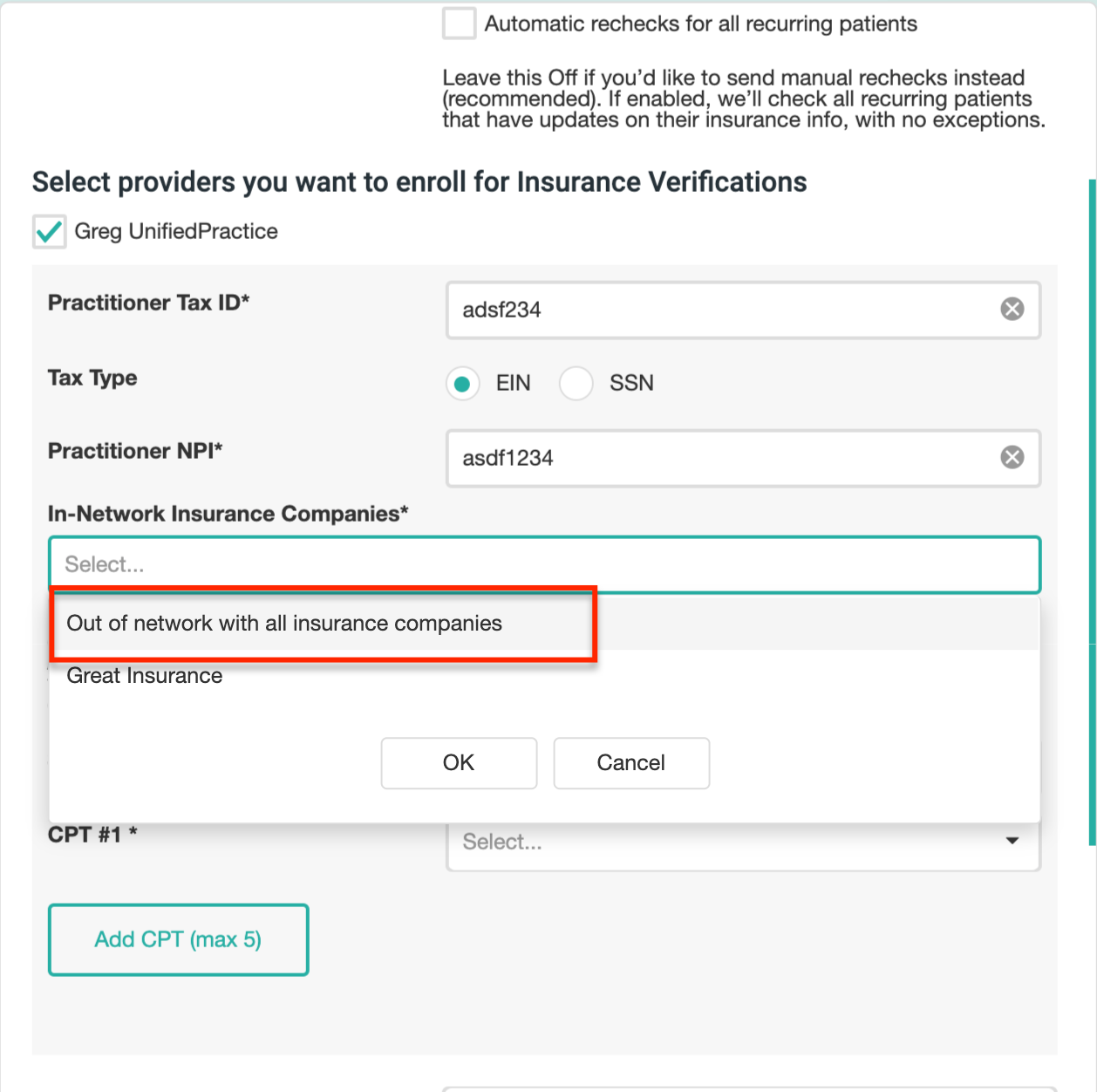Image resolution: width=1097 pixels, height=1092 pixels.
Task: Select the EIN tax type
Action: pyautogui.click(x=462, y=383)
